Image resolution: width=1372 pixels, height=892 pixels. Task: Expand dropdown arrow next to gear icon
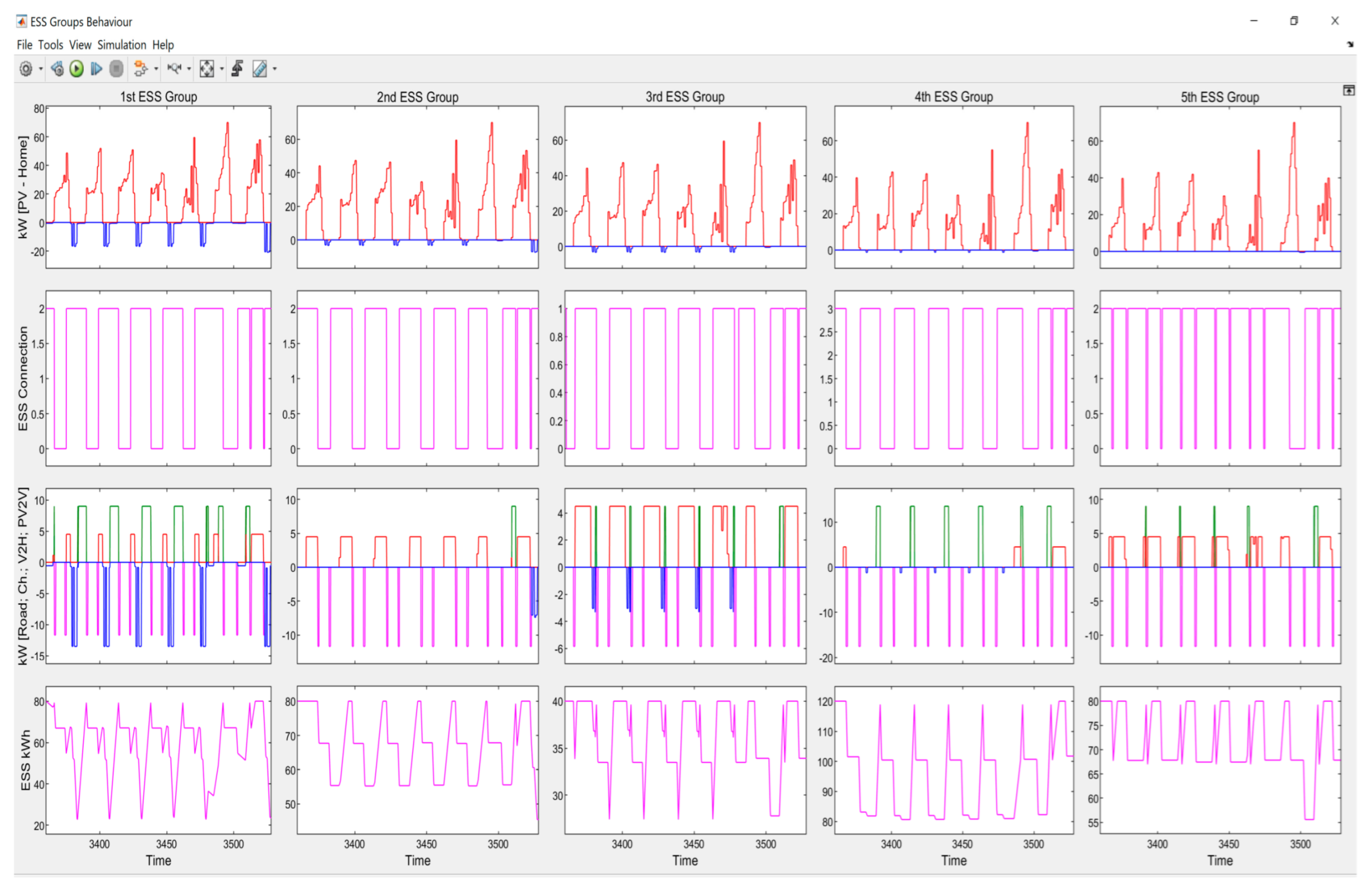click(x=41, y=69)
